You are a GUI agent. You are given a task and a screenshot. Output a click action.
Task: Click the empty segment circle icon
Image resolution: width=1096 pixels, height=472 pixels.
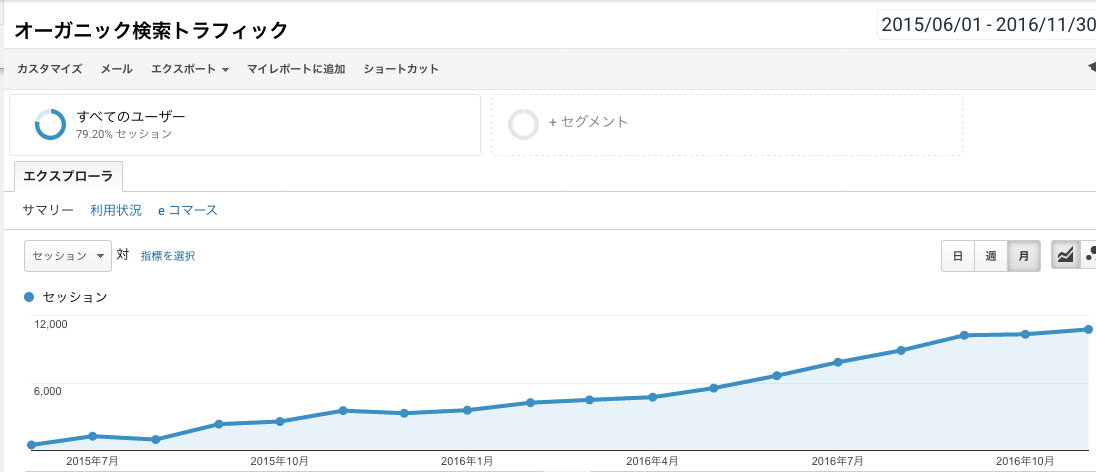click(523, 124)
